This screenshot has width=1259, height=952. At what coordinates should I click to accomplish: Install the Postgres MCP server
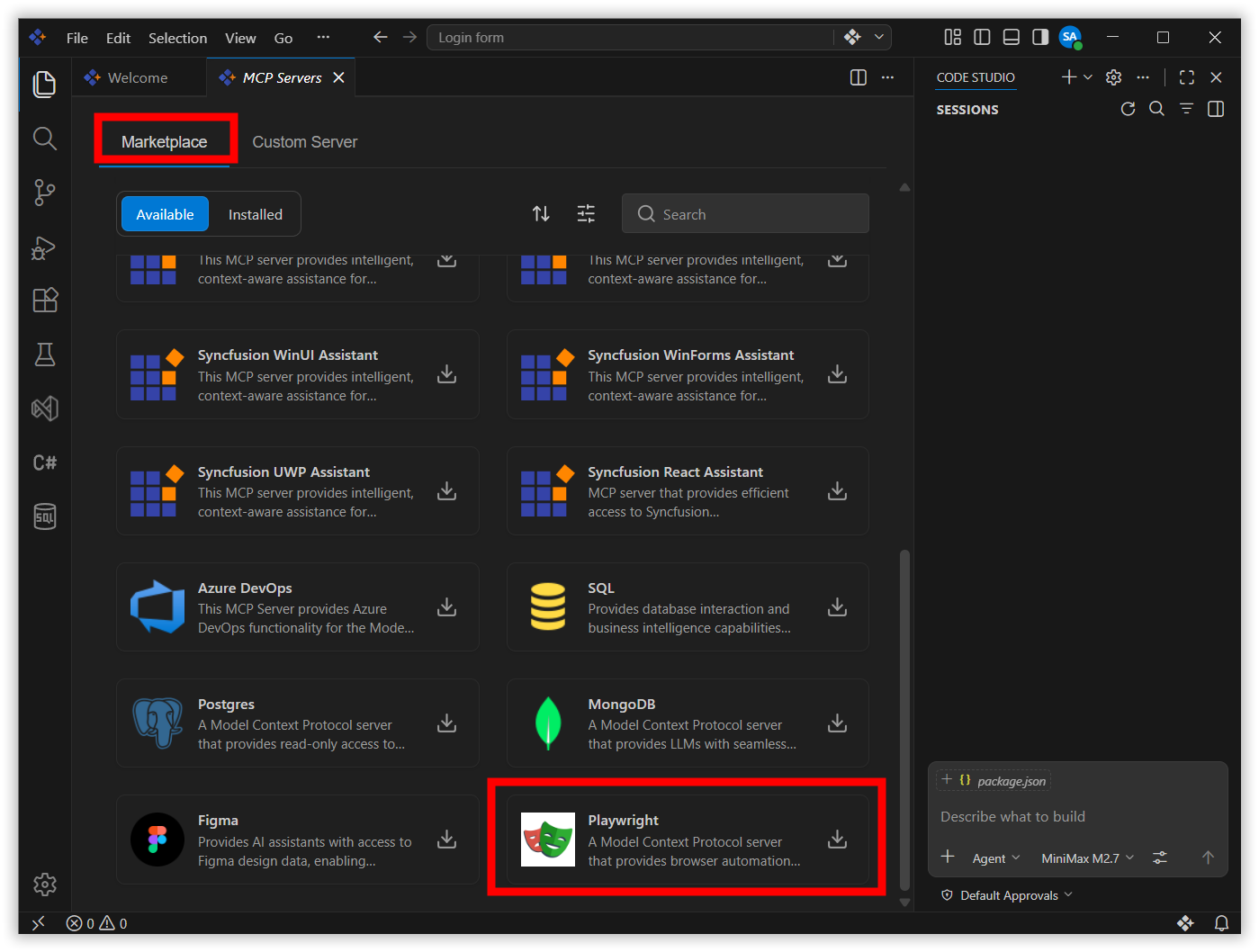coord(446,723)
